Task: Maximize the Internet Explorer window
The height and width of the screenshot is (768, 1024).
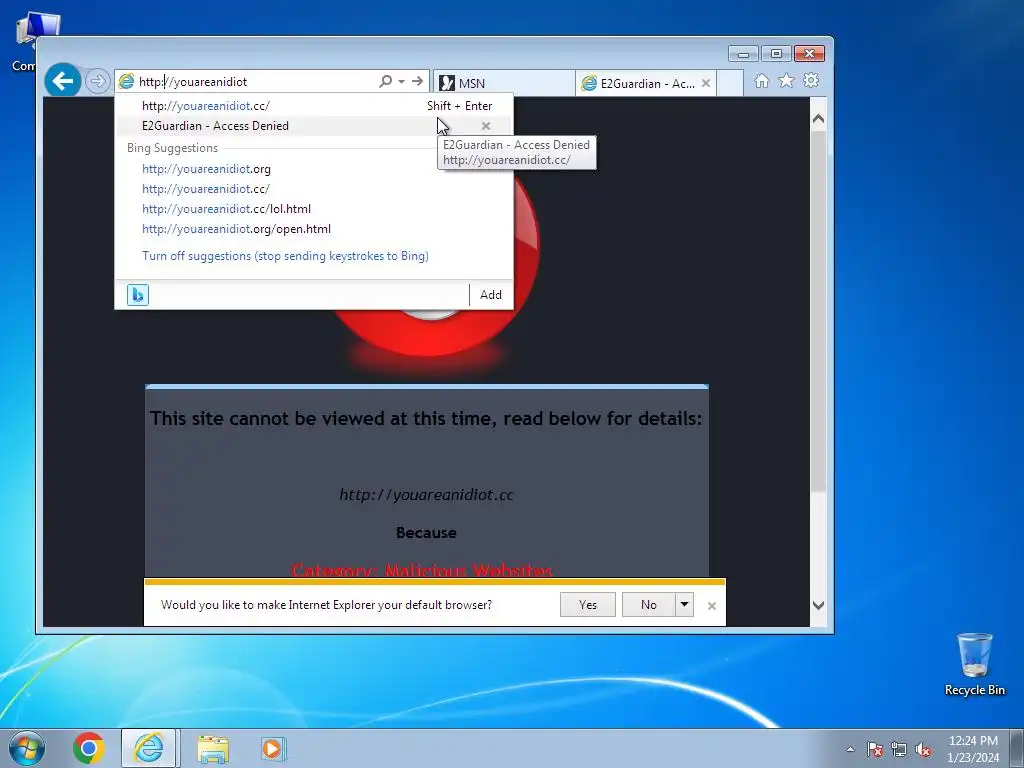Action: coord(776,54)
